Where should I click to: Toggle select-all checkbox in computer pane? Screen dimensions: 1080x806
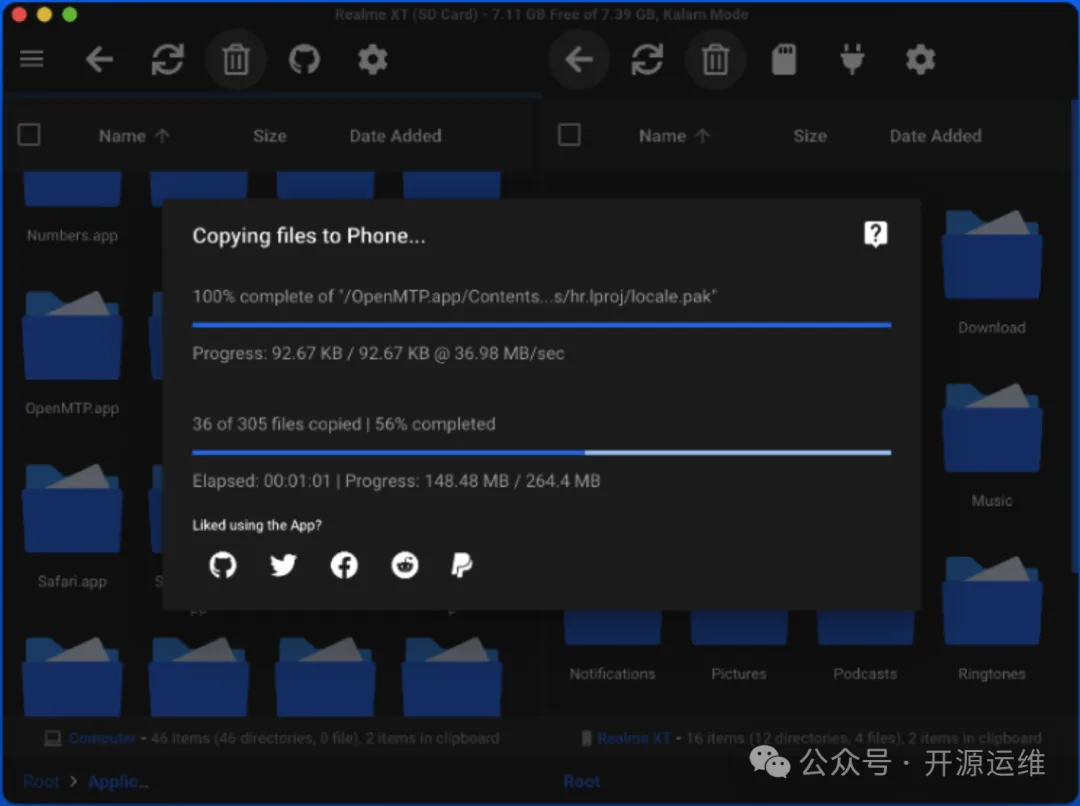click(30, 135)
